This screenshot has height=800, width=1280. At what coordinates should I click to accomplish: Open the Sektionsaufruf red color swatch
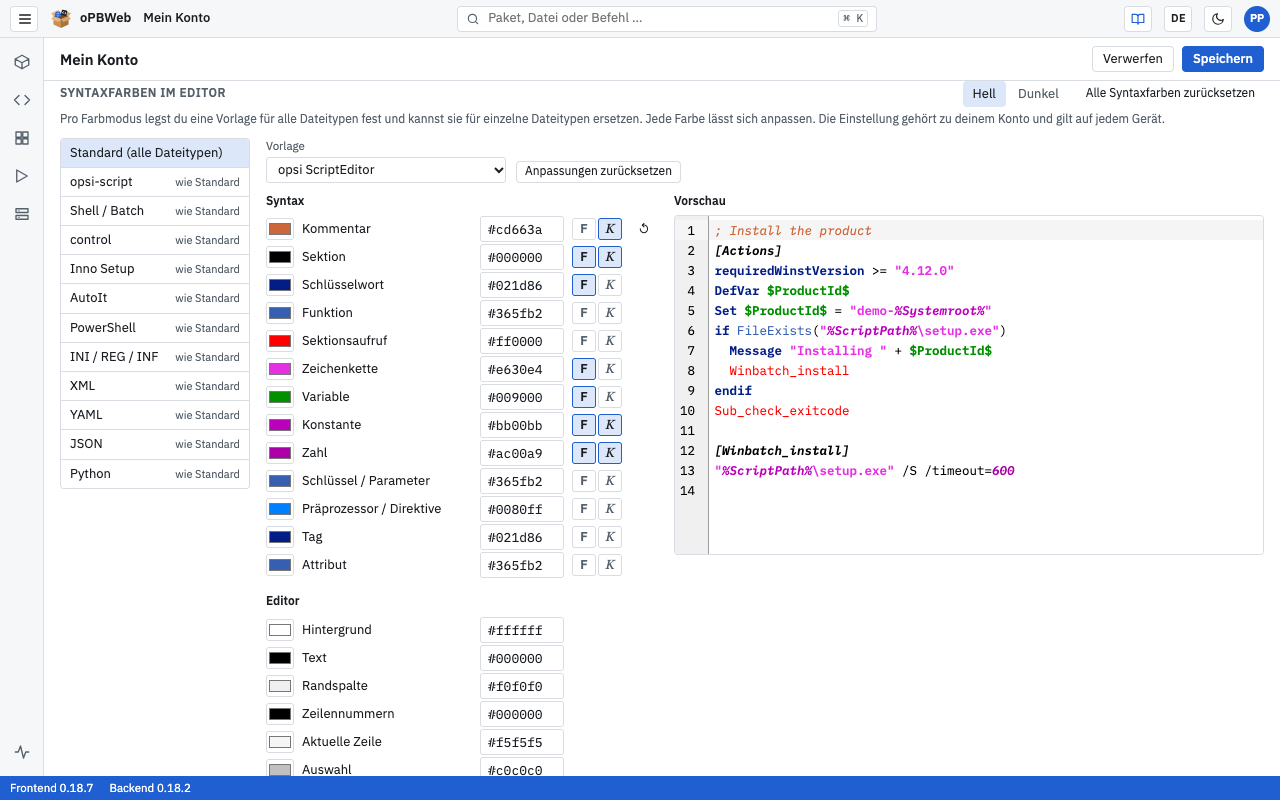coord(280,341)
